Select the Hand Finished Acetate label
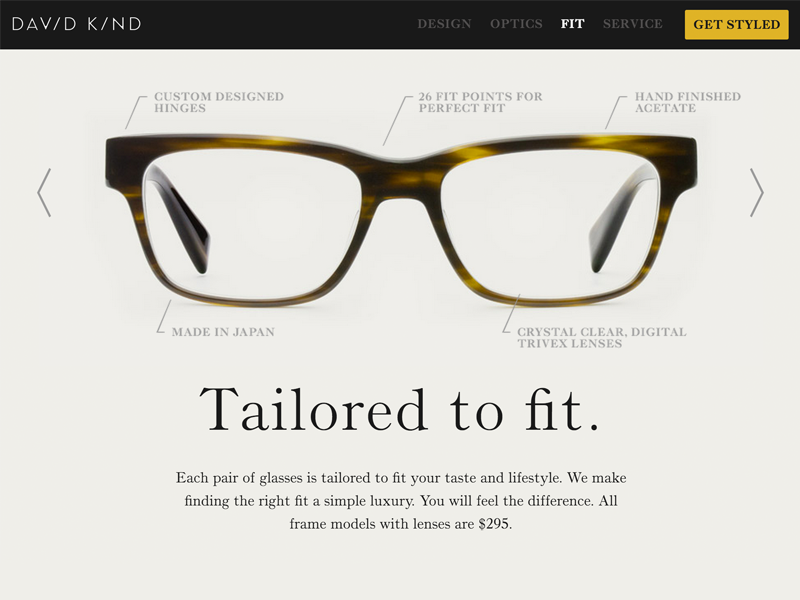800x600 pixels. (x=687, y=102)
